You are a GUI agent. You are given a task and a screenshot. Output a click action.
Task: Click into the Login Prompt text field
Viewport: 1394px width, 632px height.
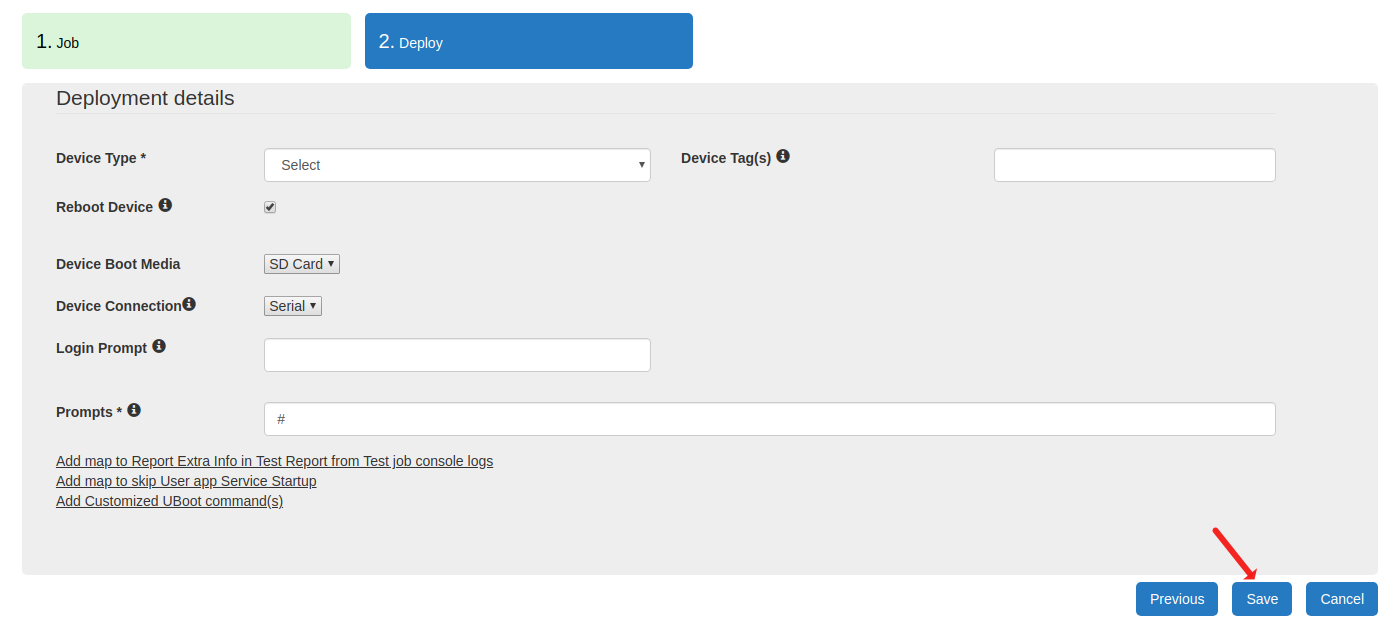457,355
